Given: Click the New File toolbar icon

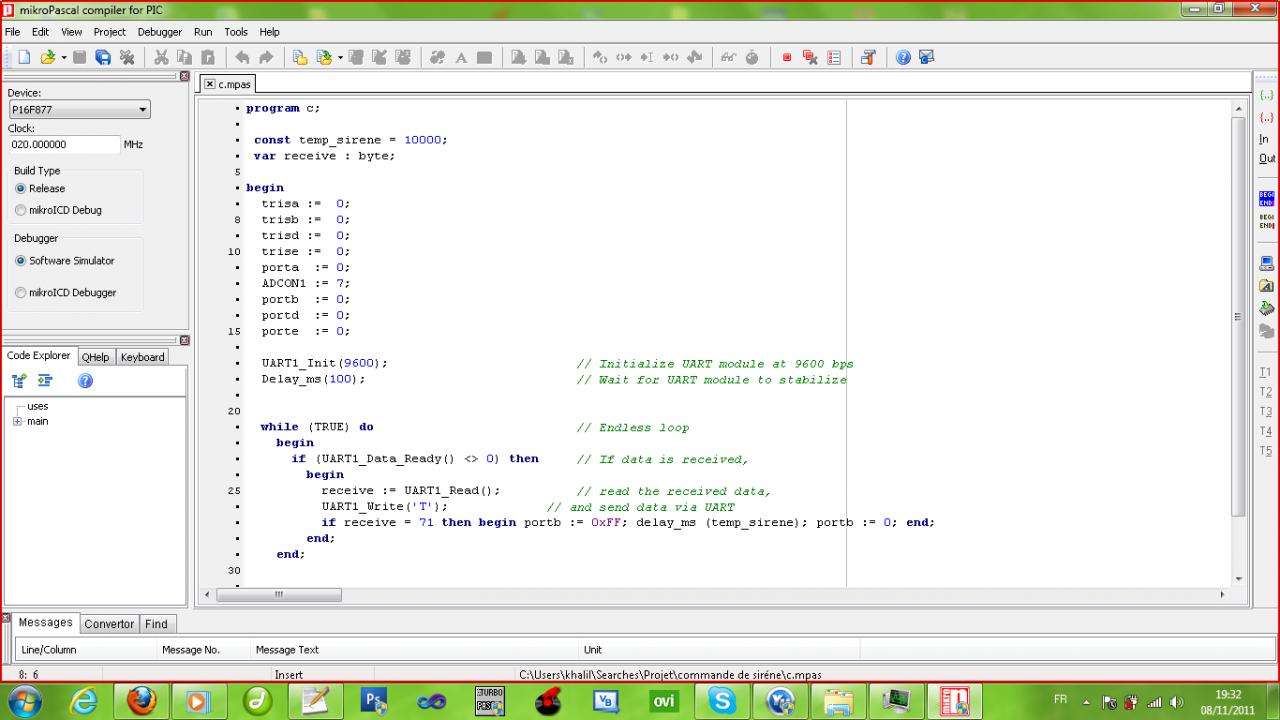Looking at the screenshot, I should (24, 58).
